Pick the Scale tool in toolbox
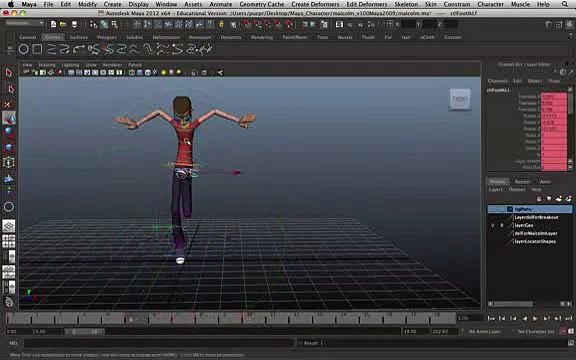The image size is (576, 360). click(9, 148)
